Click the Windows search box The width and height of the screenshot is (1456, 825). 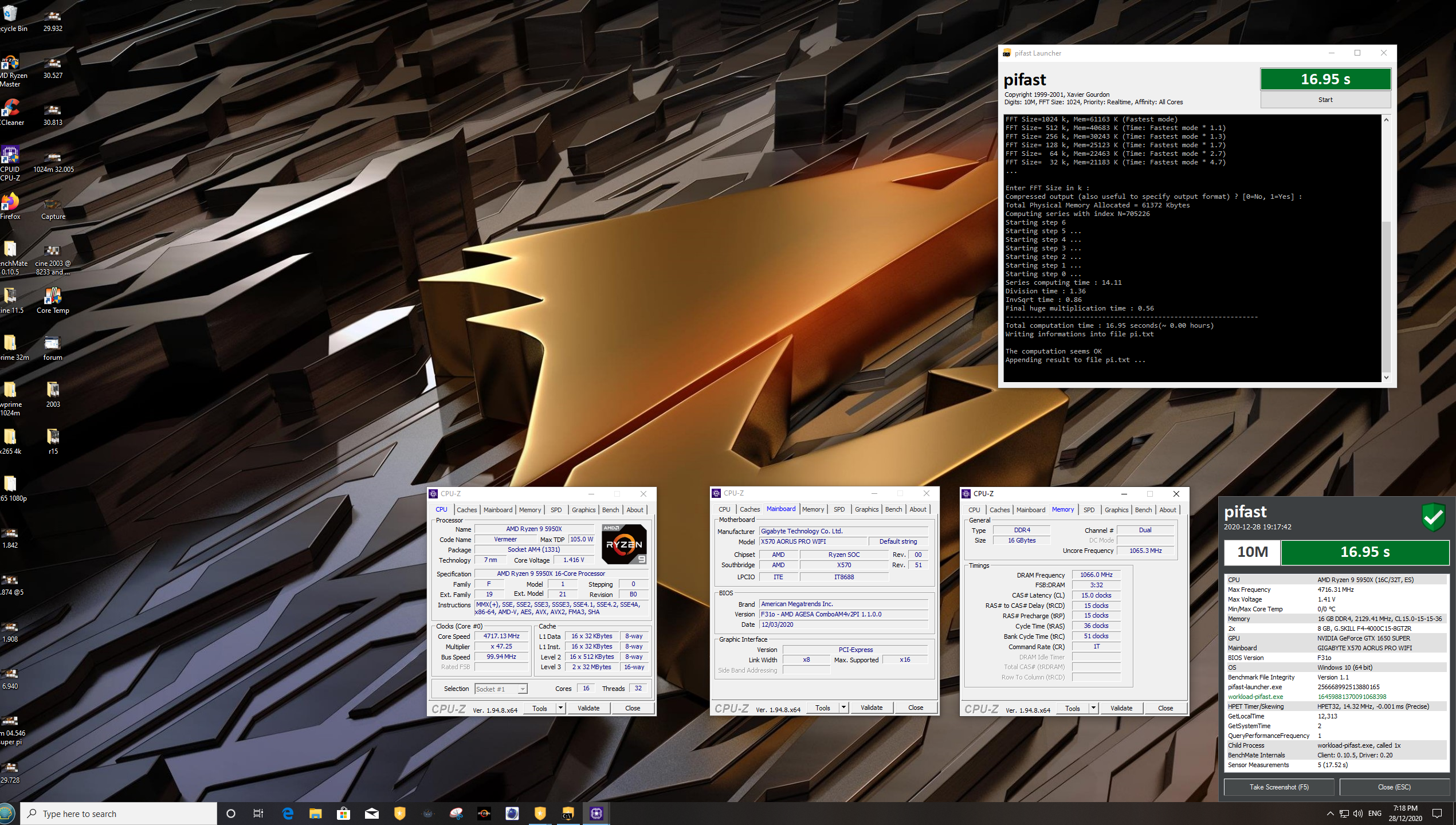point(119,814)
